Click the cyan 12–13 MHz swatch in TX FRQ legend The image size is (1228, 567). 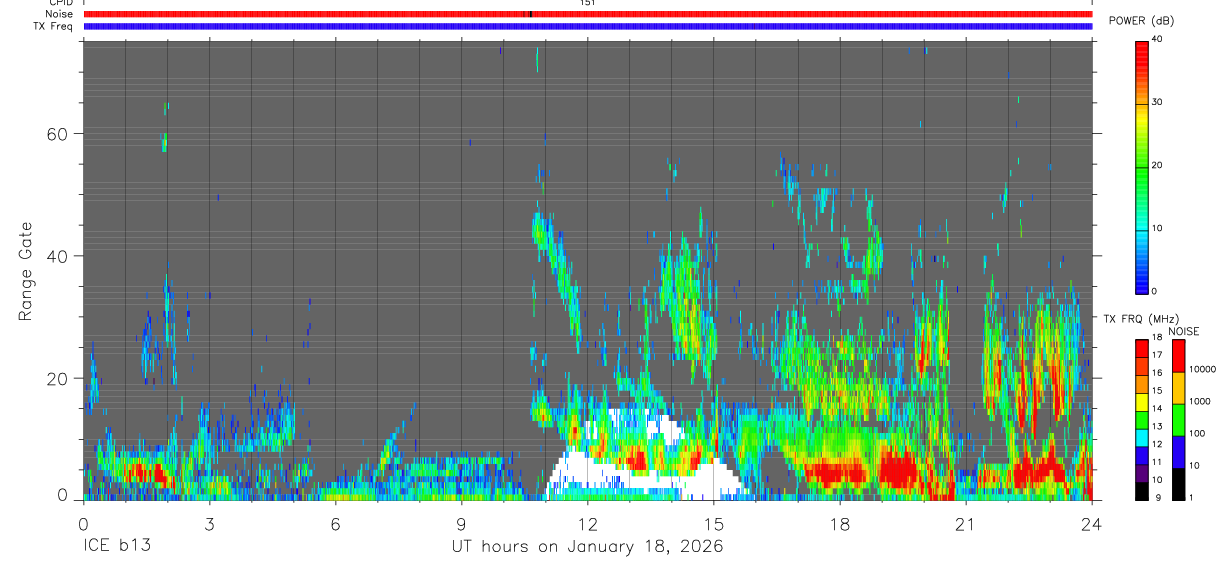coord(1142,437)
